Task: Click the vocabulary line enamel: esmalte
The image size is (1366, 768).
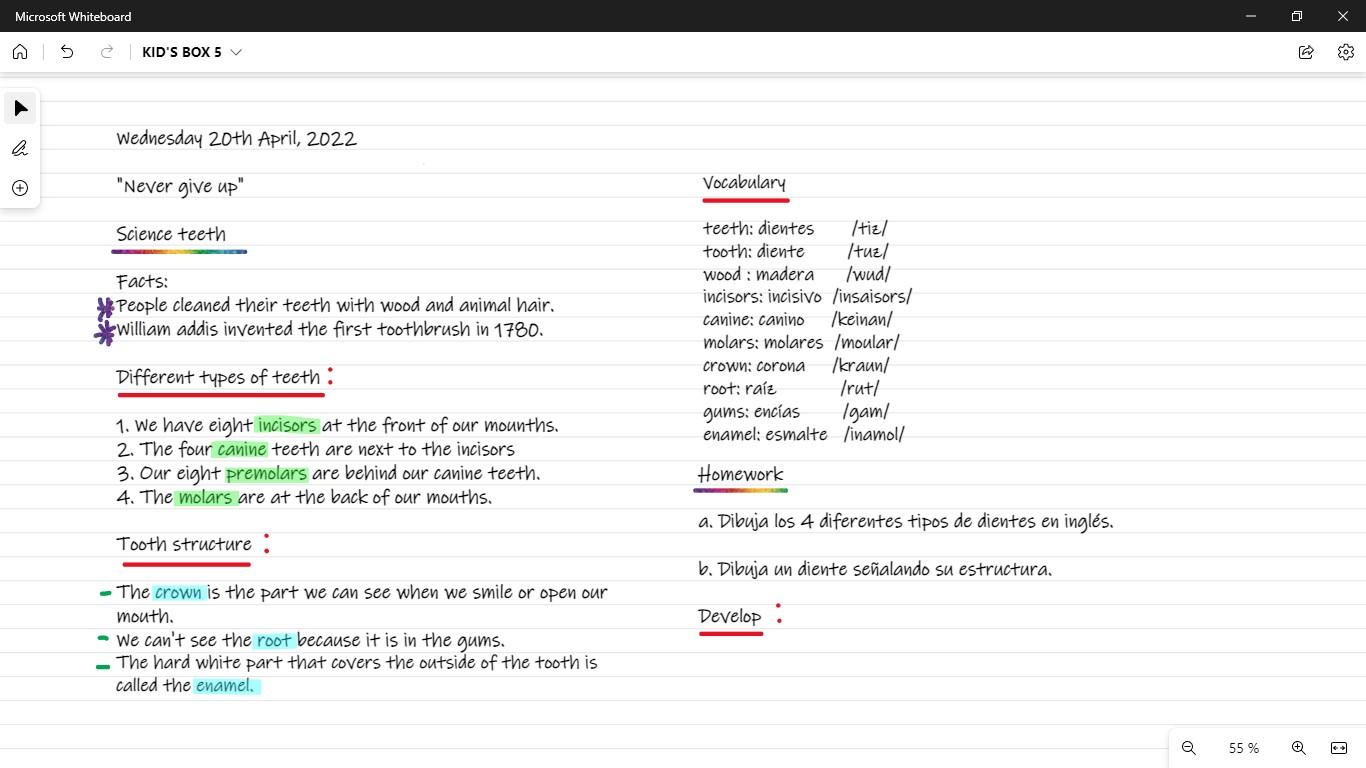Action: click(x=803, y=434)
